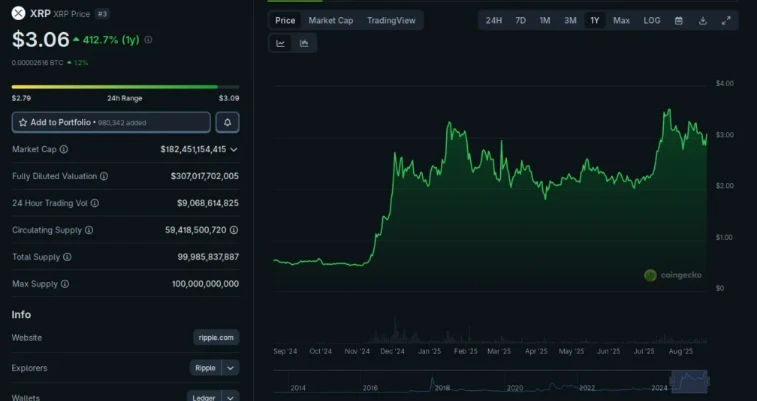Viewport: 757px width, 401px height.
Task: Open Fully Diluted Valuation info icon
Action: point(104,177)
